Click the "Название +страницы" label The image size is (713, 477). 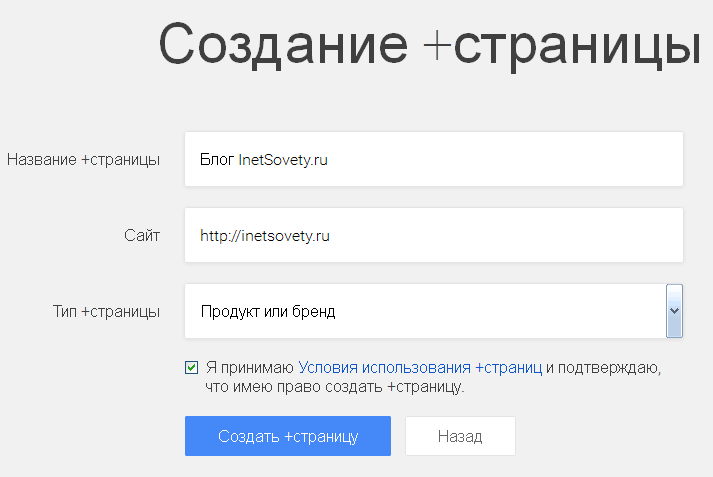click(x=83, y=160)
